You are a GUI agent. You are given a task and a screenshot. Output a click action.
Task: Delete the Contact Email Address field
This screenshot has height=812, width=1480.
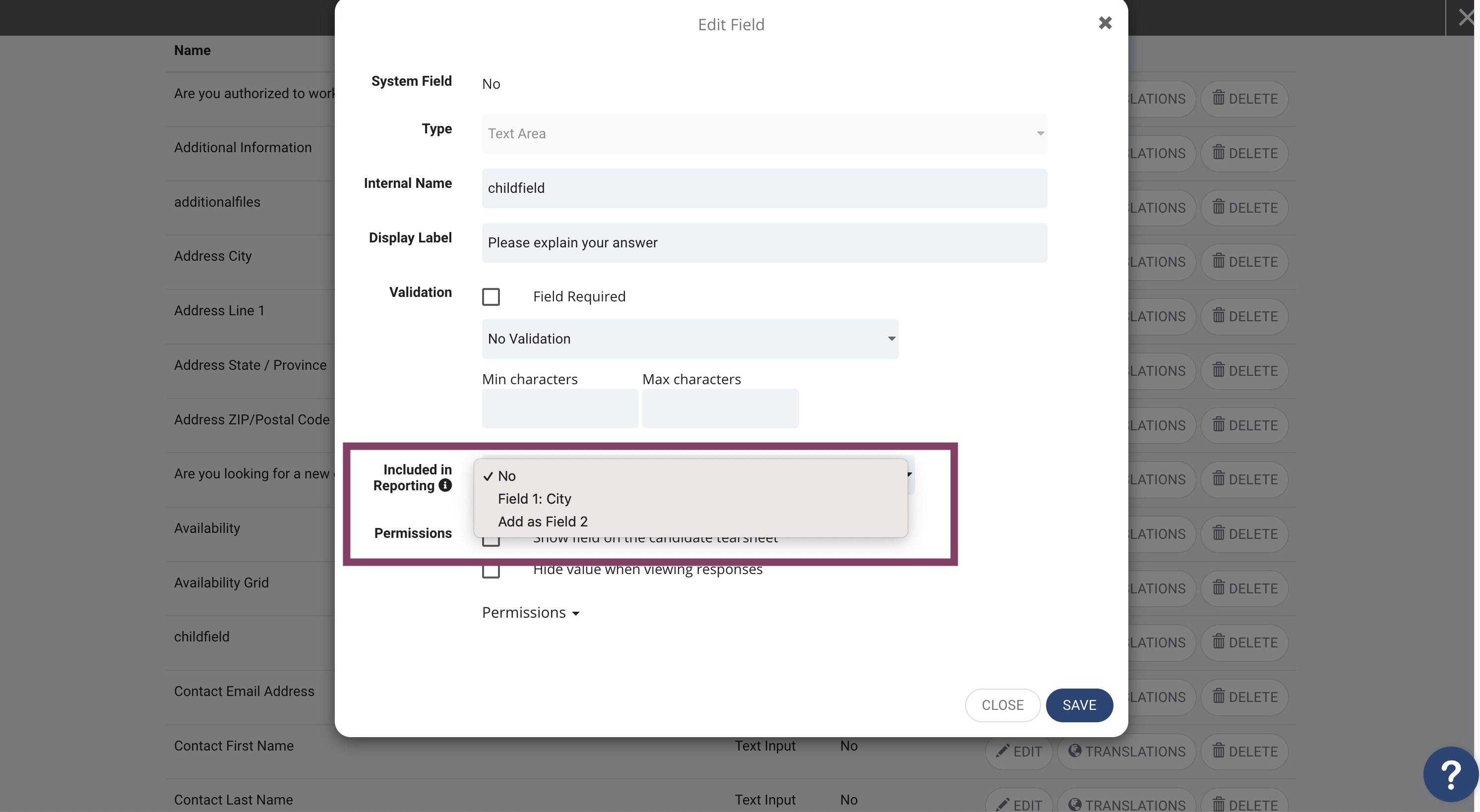click(x=1244, y=697)
